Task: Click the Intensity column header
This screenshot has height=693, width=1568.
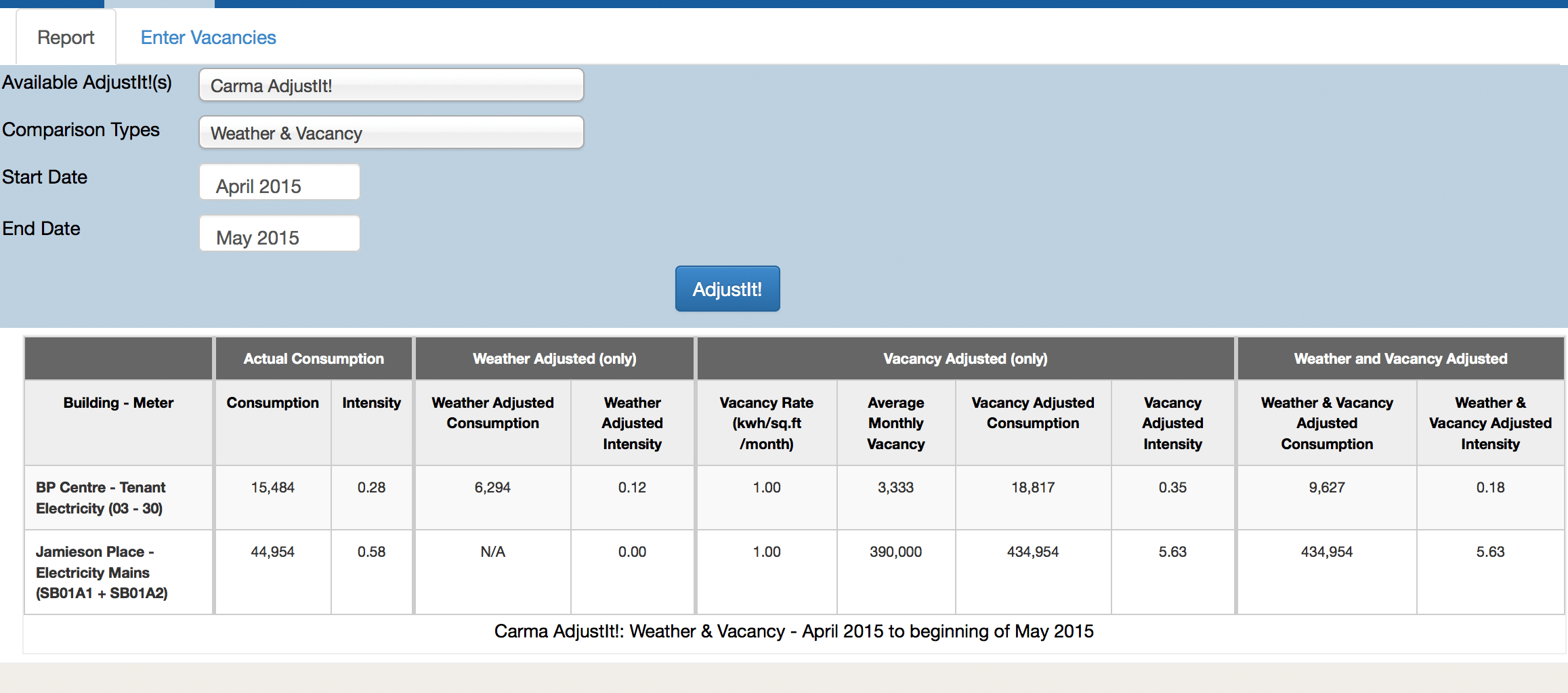Action: (371, 402)
